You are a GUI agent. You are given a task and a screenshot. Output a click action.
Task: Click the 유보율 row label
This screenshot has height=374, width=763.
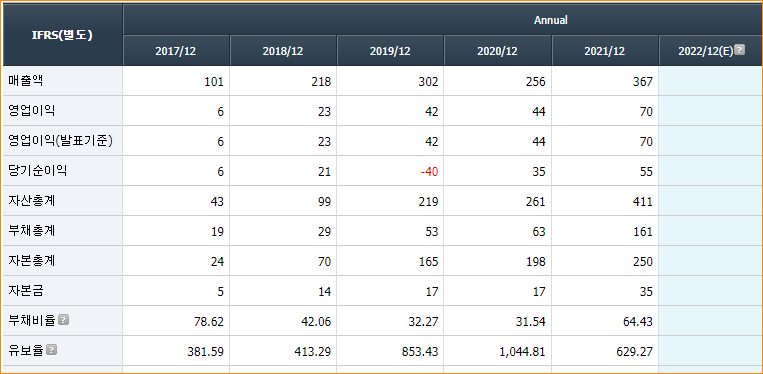point(25,351)
